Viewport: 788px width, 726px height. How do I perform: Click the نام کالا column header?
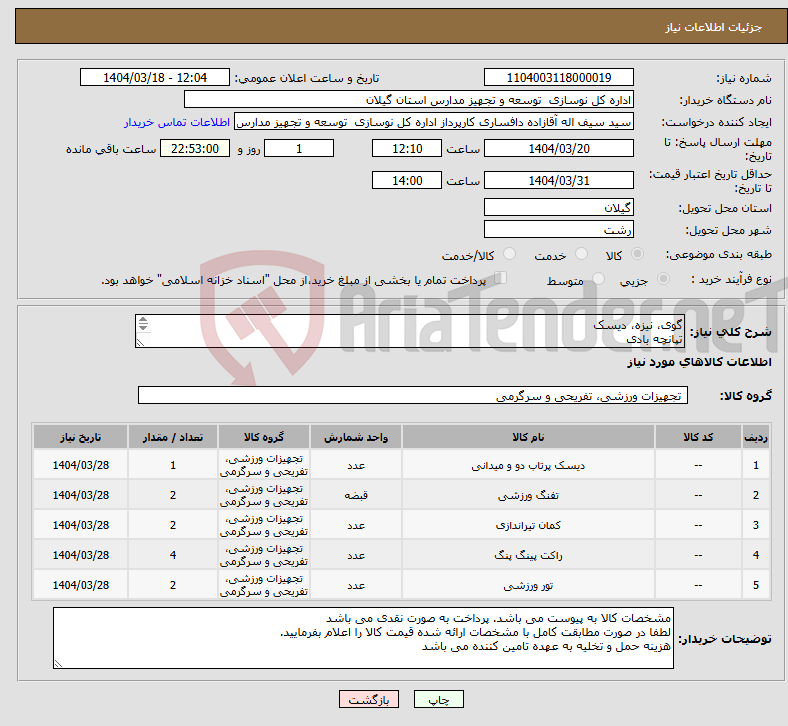click(x=528, y=437)
